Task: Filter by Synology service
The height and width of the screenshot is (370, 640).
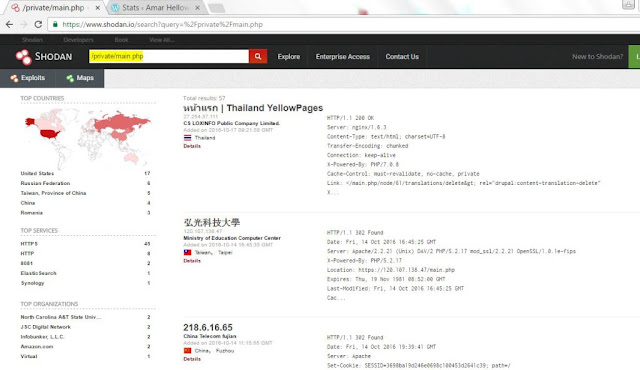Action: [32, 283]
